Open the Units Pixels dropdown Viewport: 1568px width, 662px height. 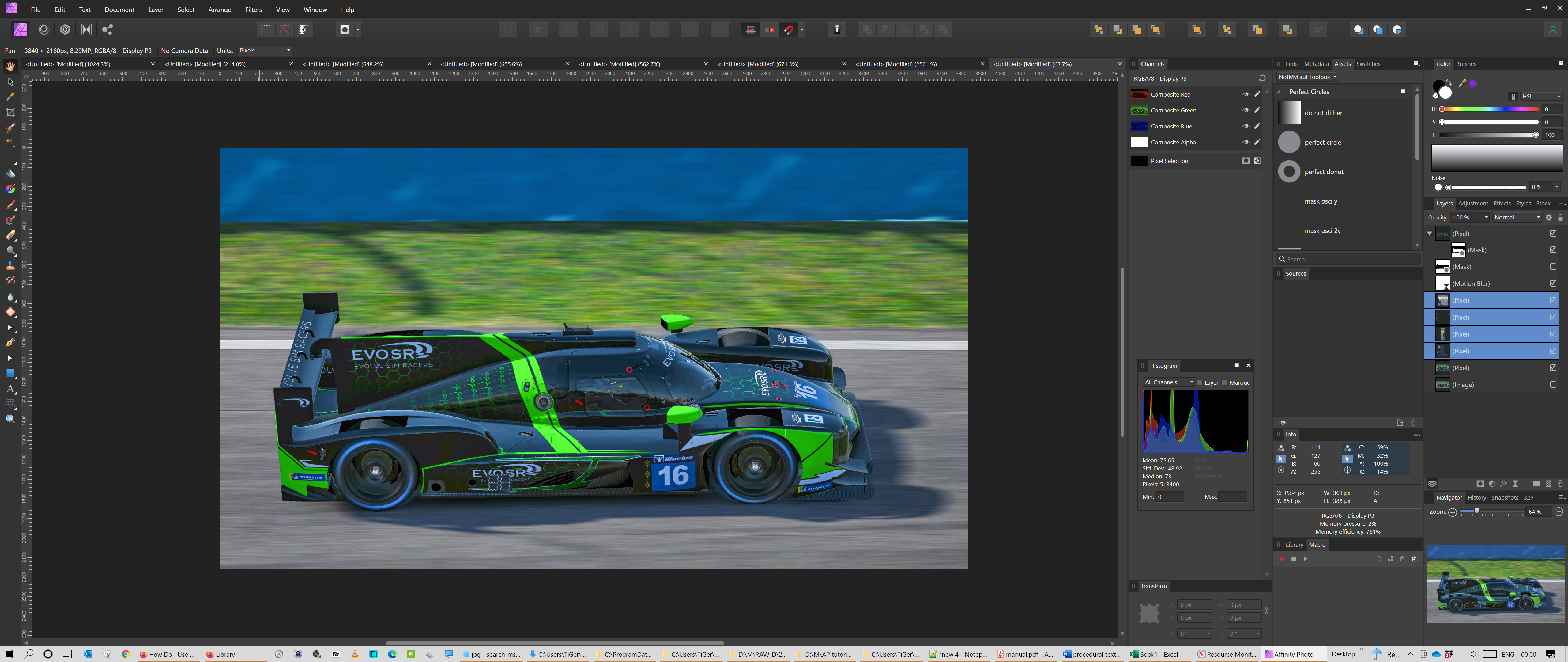tap(265, 50)
